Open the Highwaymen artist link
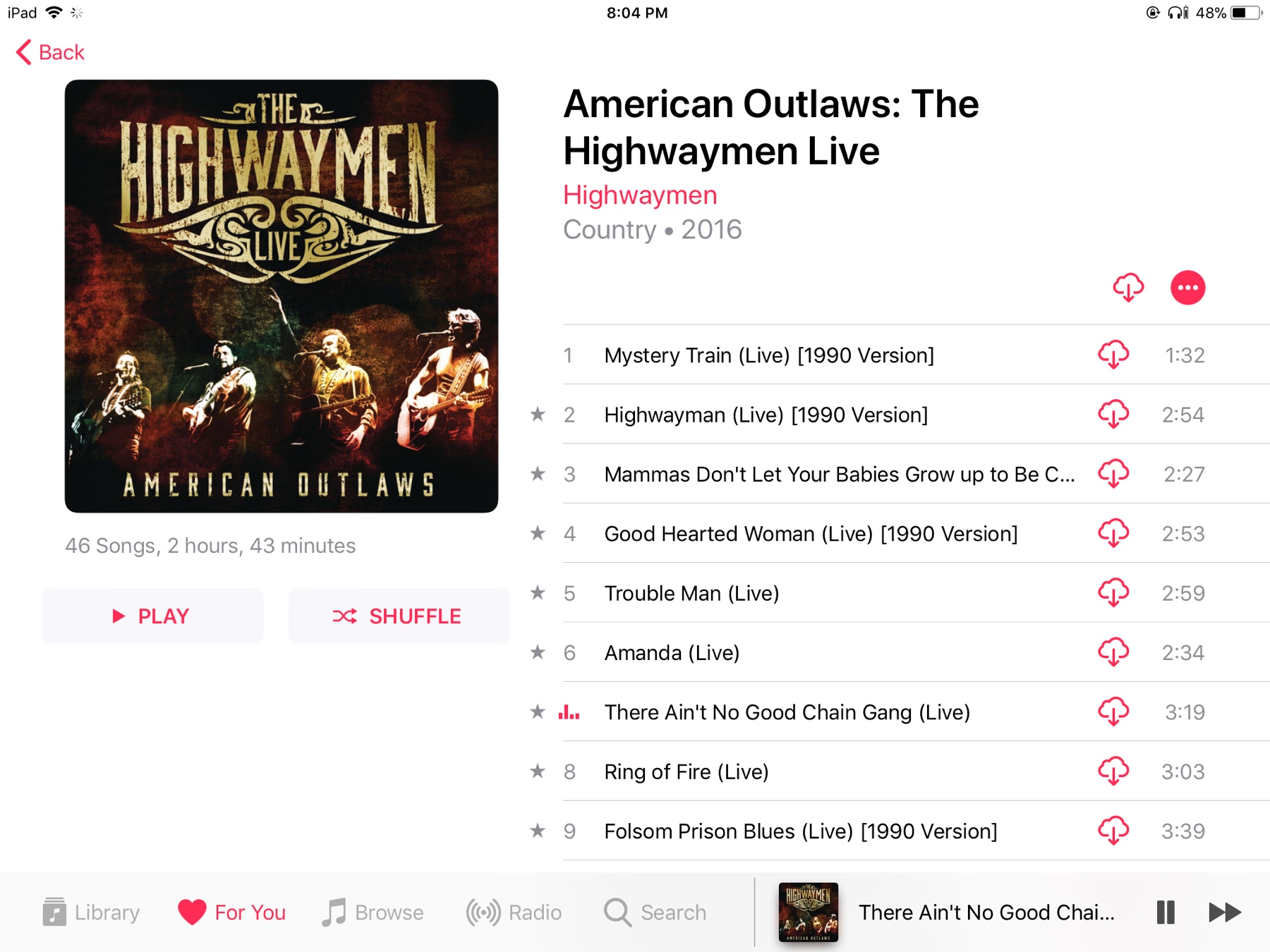1270x952 pixels. [x=640, y=195]
